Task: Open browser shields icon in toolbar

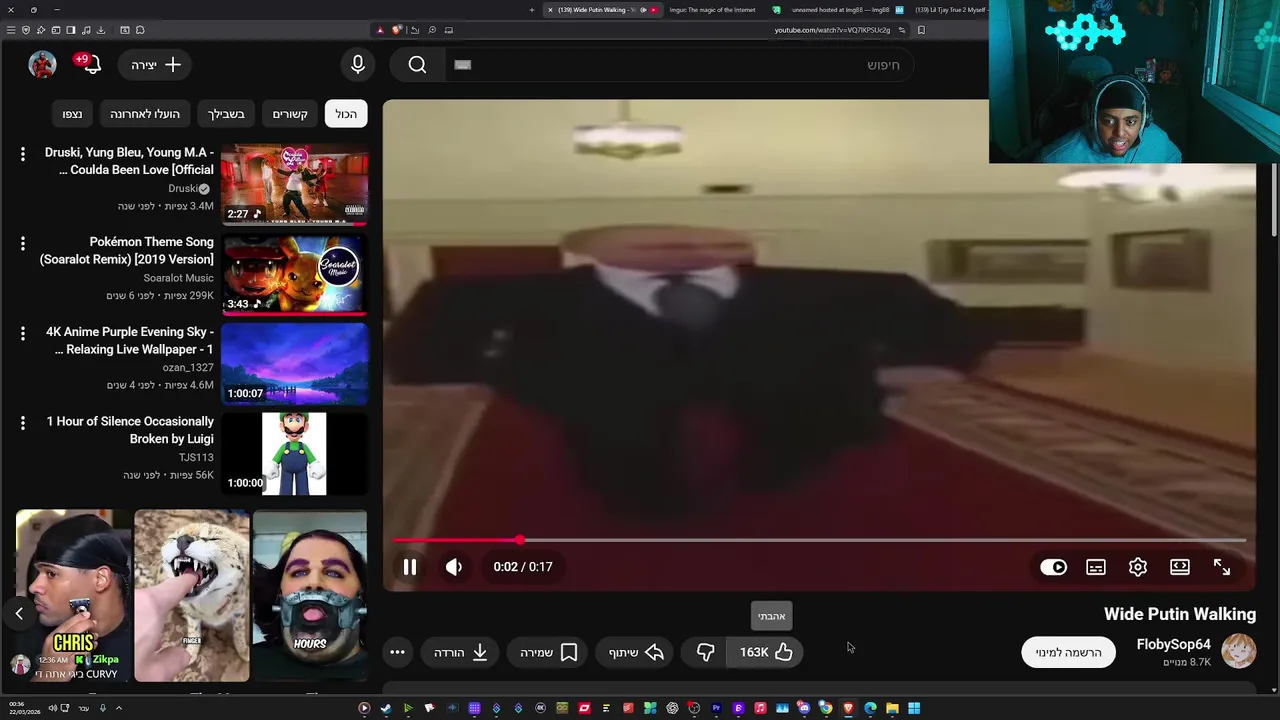Action: (26, 30)
